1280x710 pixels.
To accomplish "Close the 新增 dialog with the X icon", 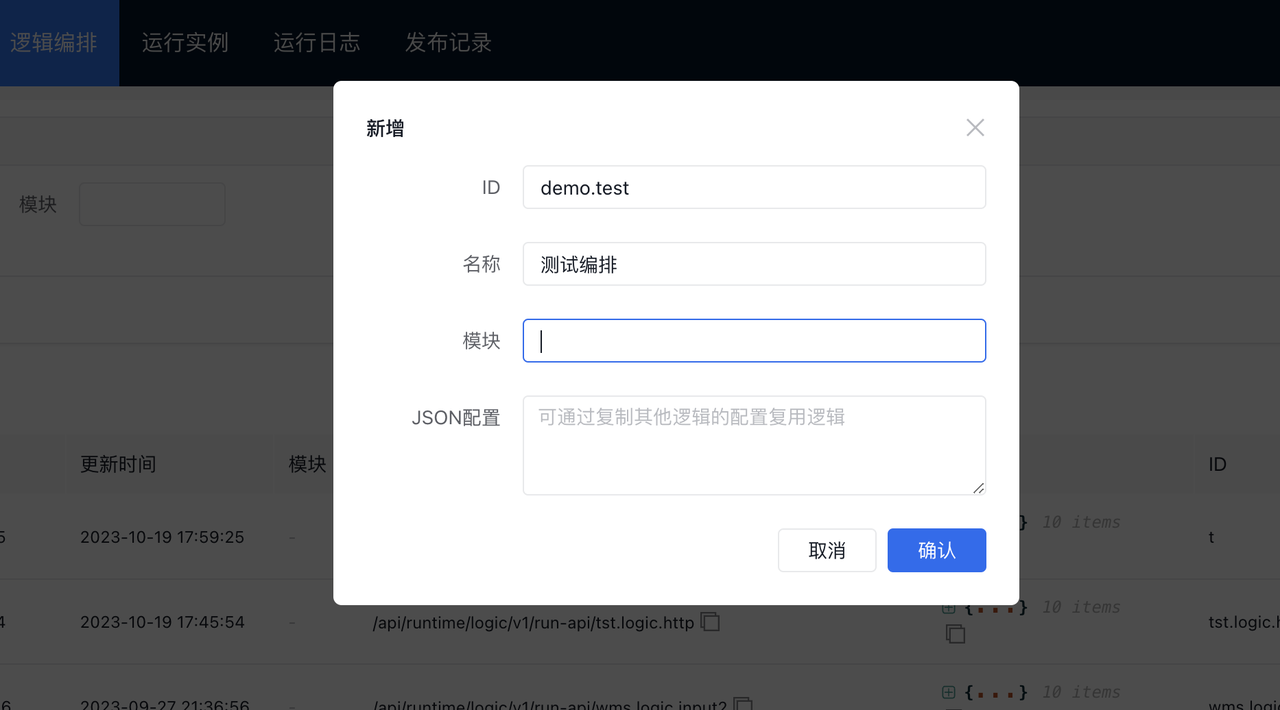I will (975, 128).
